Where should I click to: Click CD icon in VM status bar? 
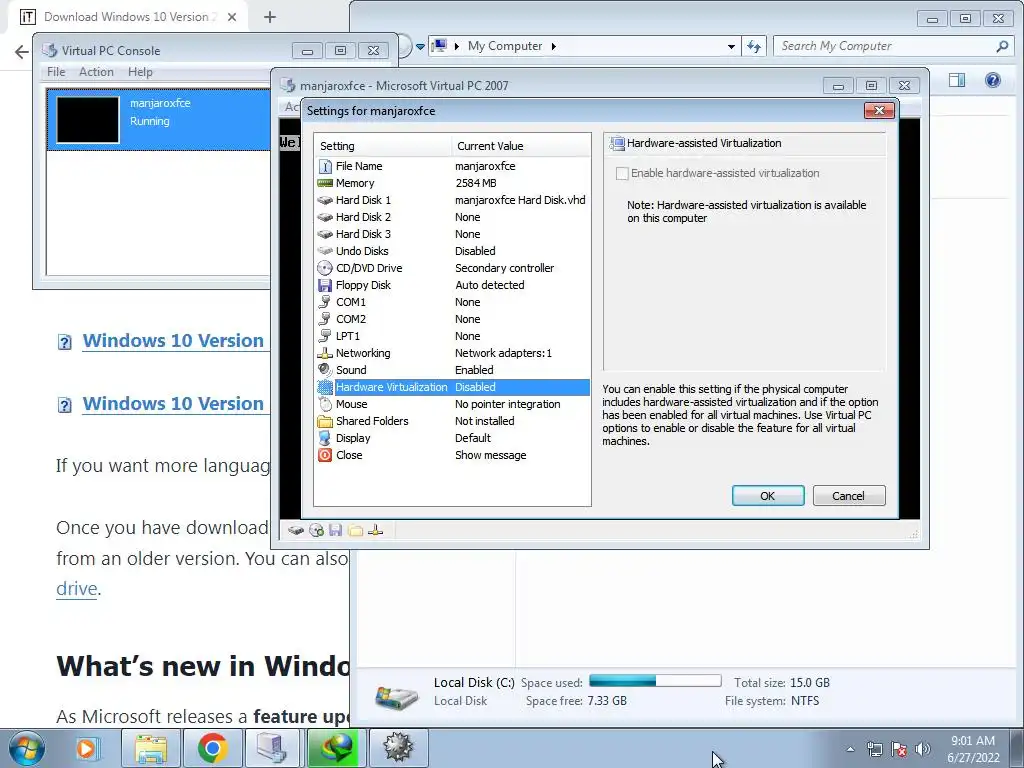[316, 530]
